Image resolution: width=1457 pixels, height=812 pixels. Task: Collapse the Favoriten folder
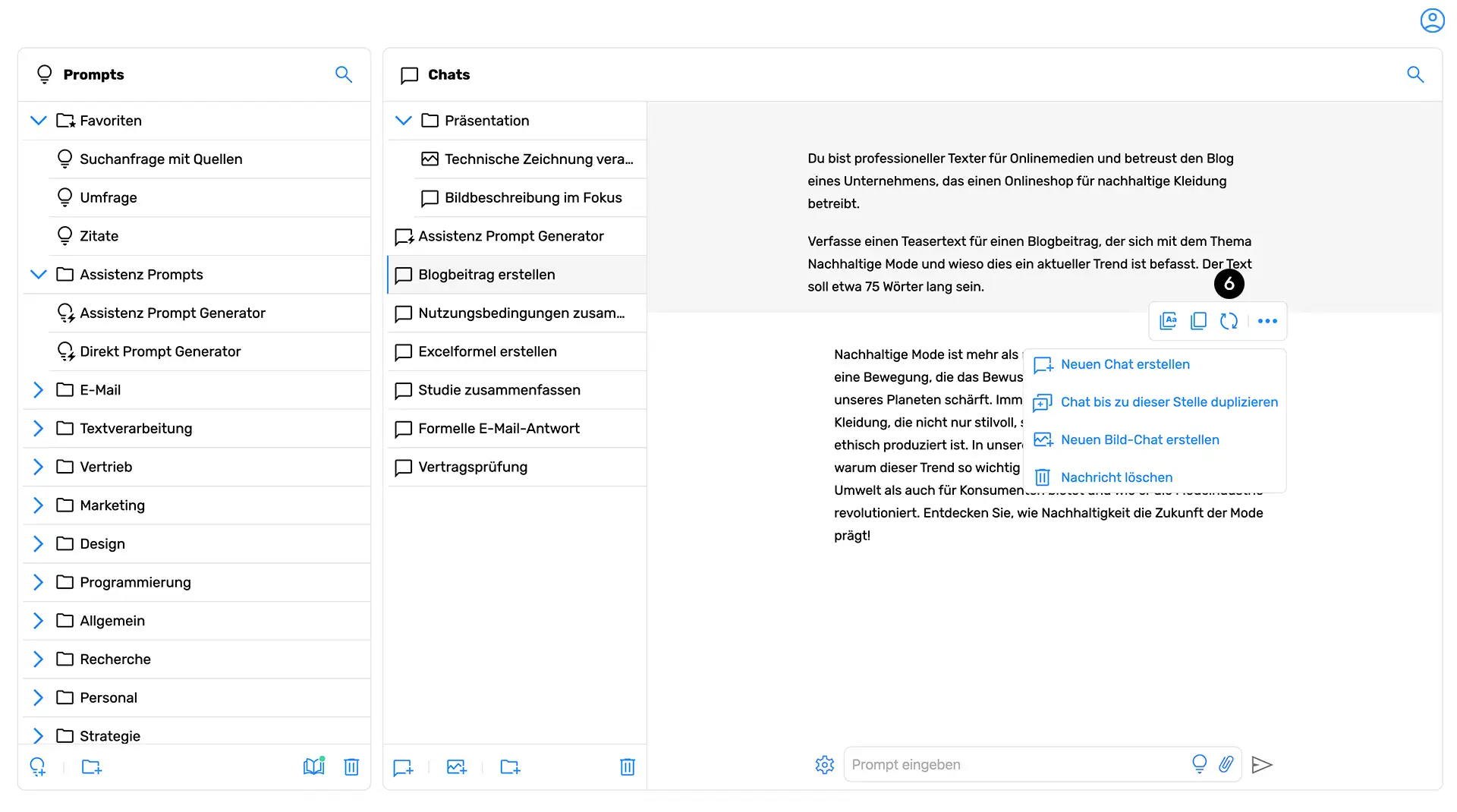(x=39, y=121)
